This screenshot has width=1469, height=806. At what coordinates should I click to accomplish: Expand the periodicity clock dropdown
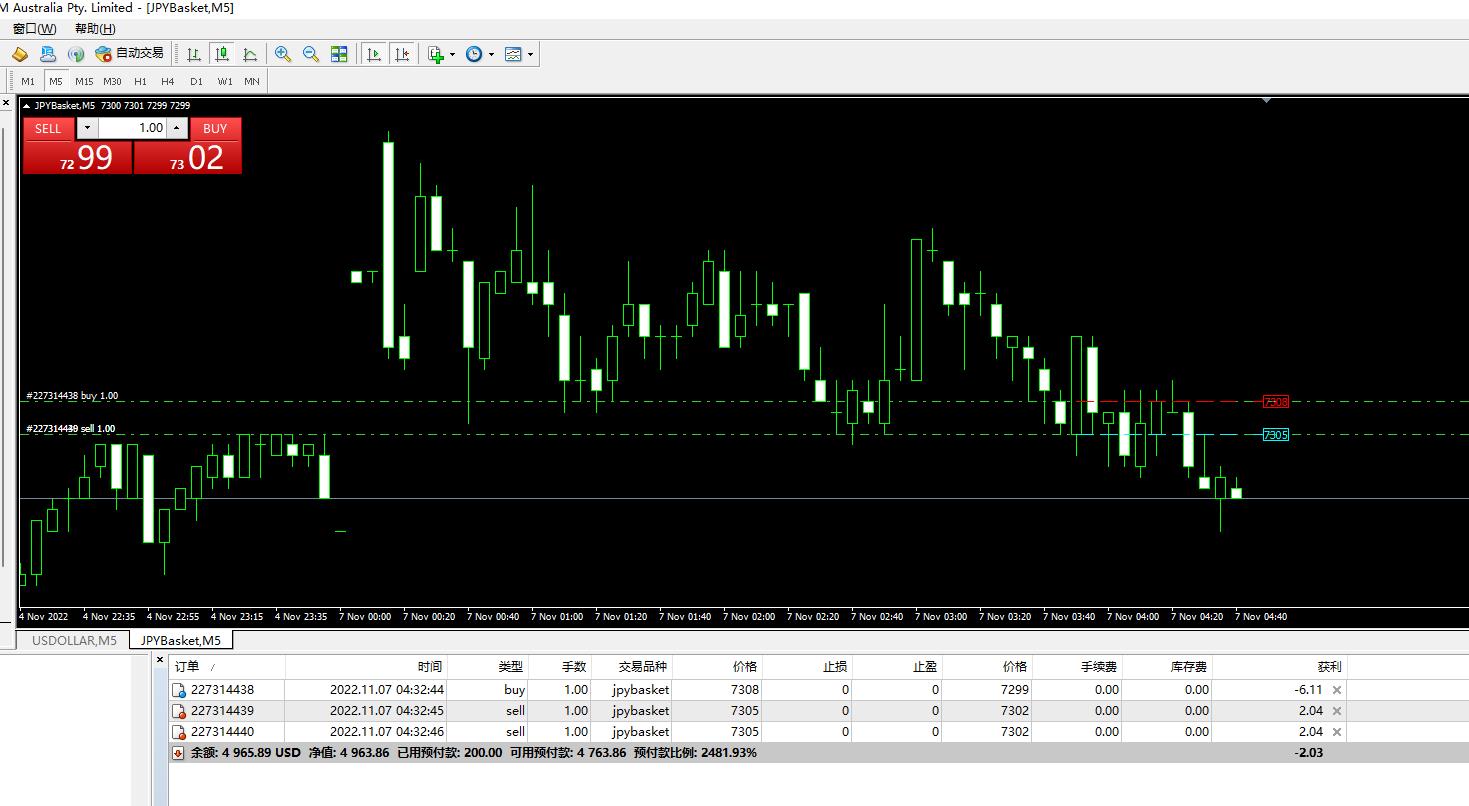coord(491,54)
